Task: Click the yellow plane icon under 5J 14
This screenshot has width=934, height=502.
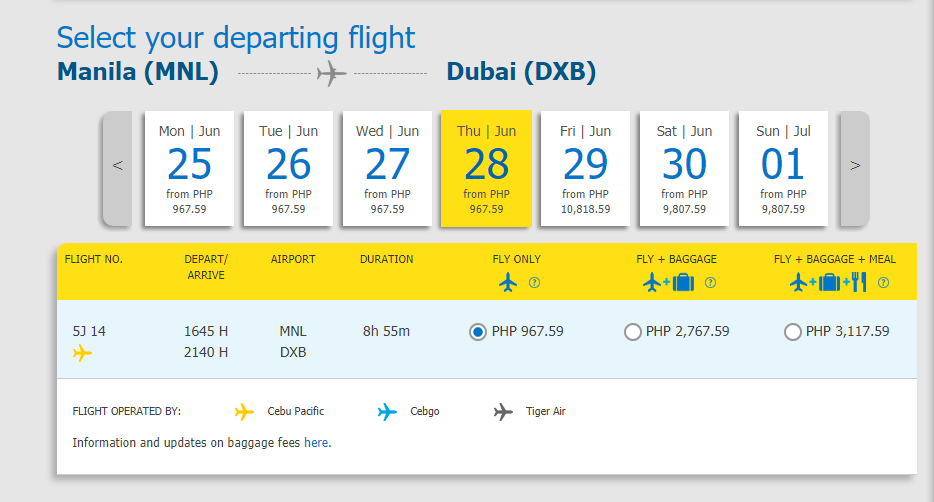Action: pyautogui.click(x=82, y=353)
